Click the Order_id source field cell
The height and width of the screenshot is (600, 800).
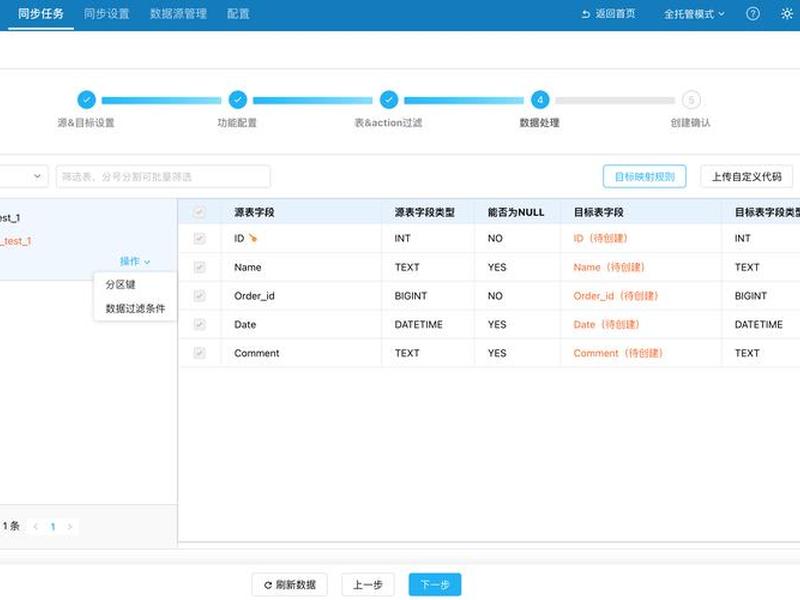pyautogui.click(x=254, y=295)
